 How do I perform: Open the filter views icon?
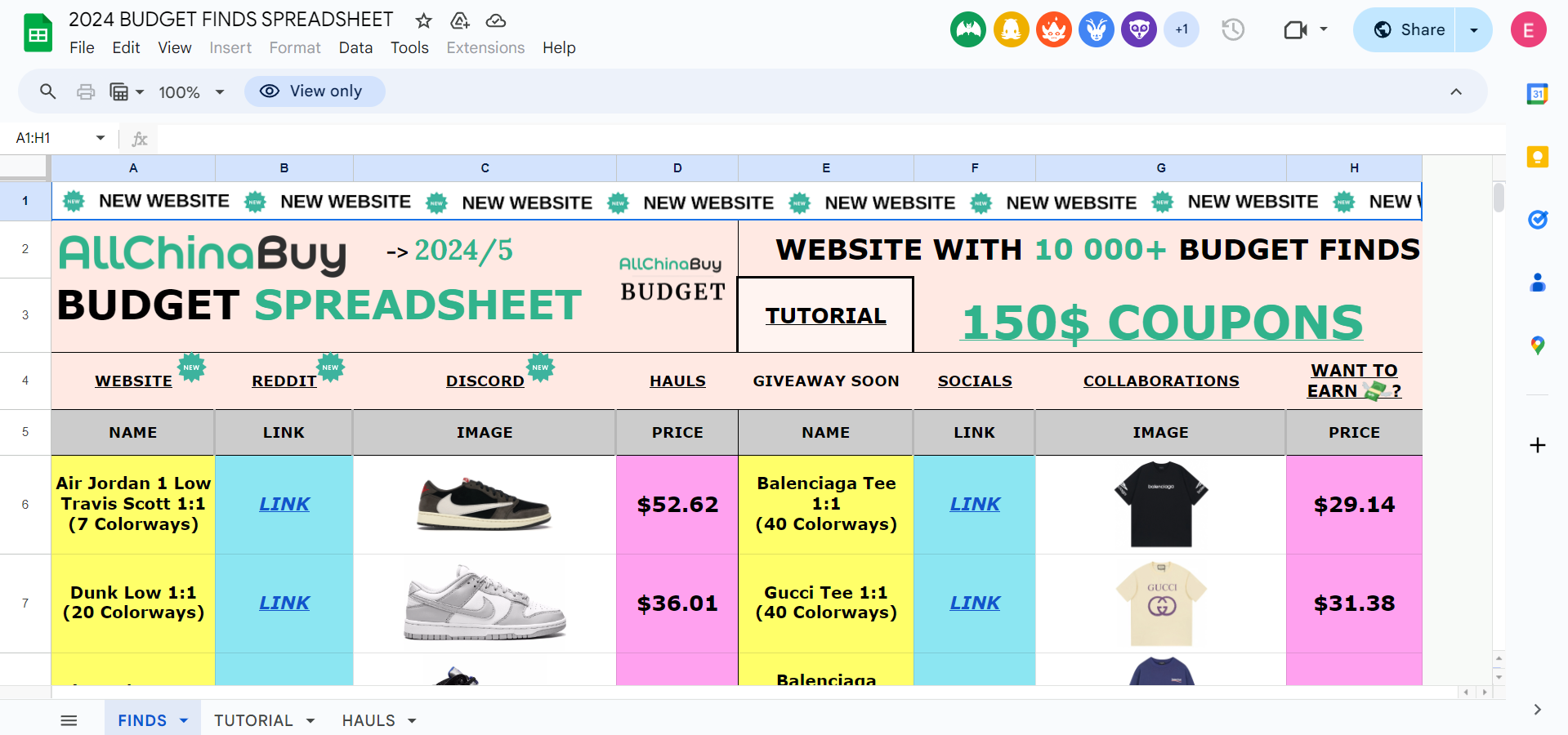click(119, 91)
